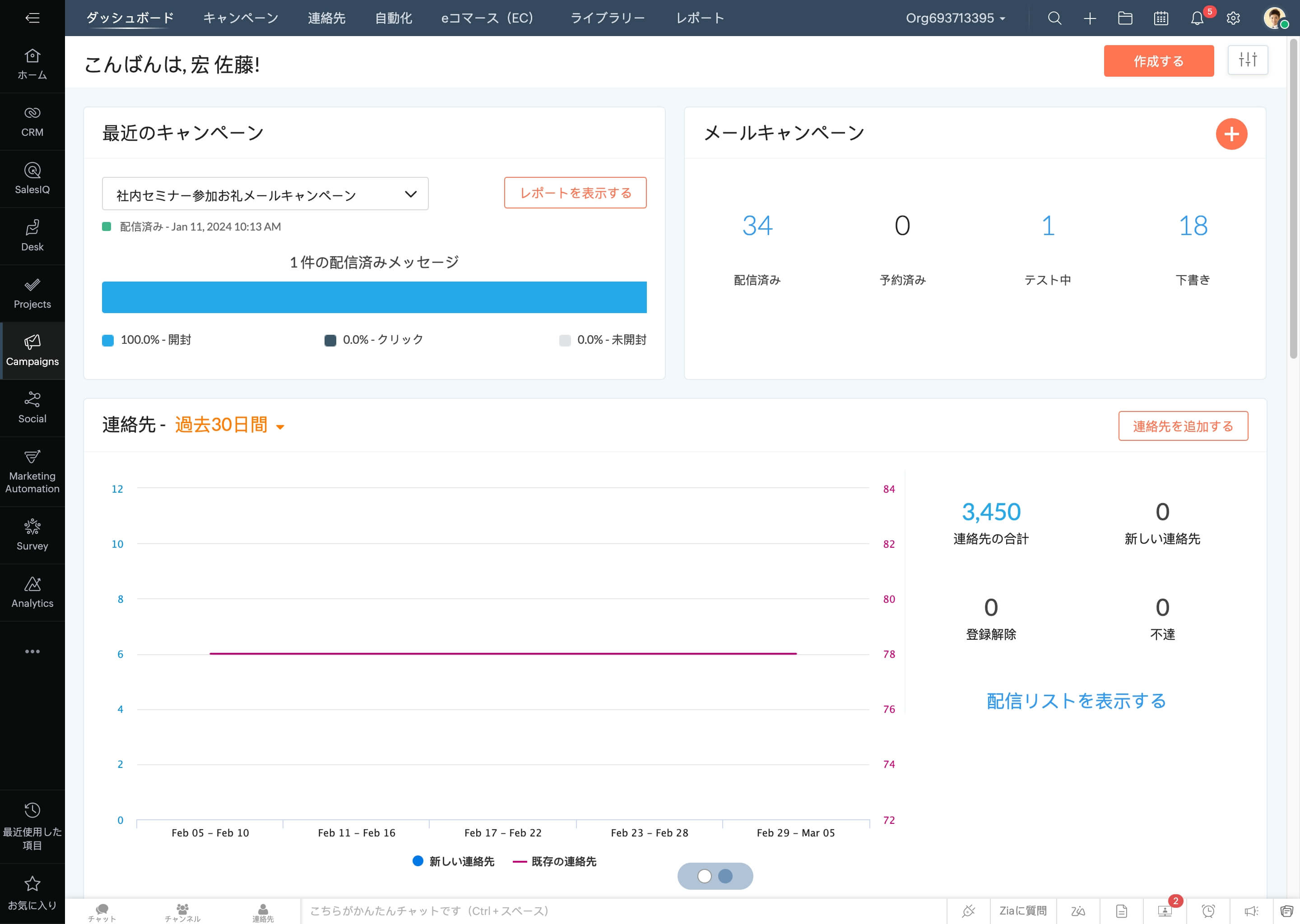Select the Campaigns icon in the sidebar
The width and height of the screenshot is (1300, 924).
(x=32, y=349)
